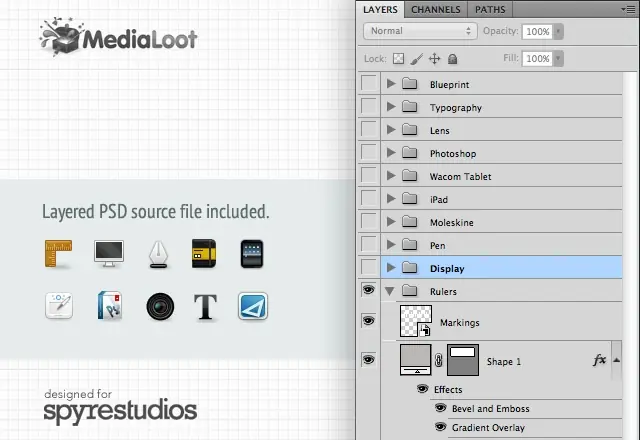
Task: Click the Shape 1 fill color thumbnail
Action: (x=416, y=360)
